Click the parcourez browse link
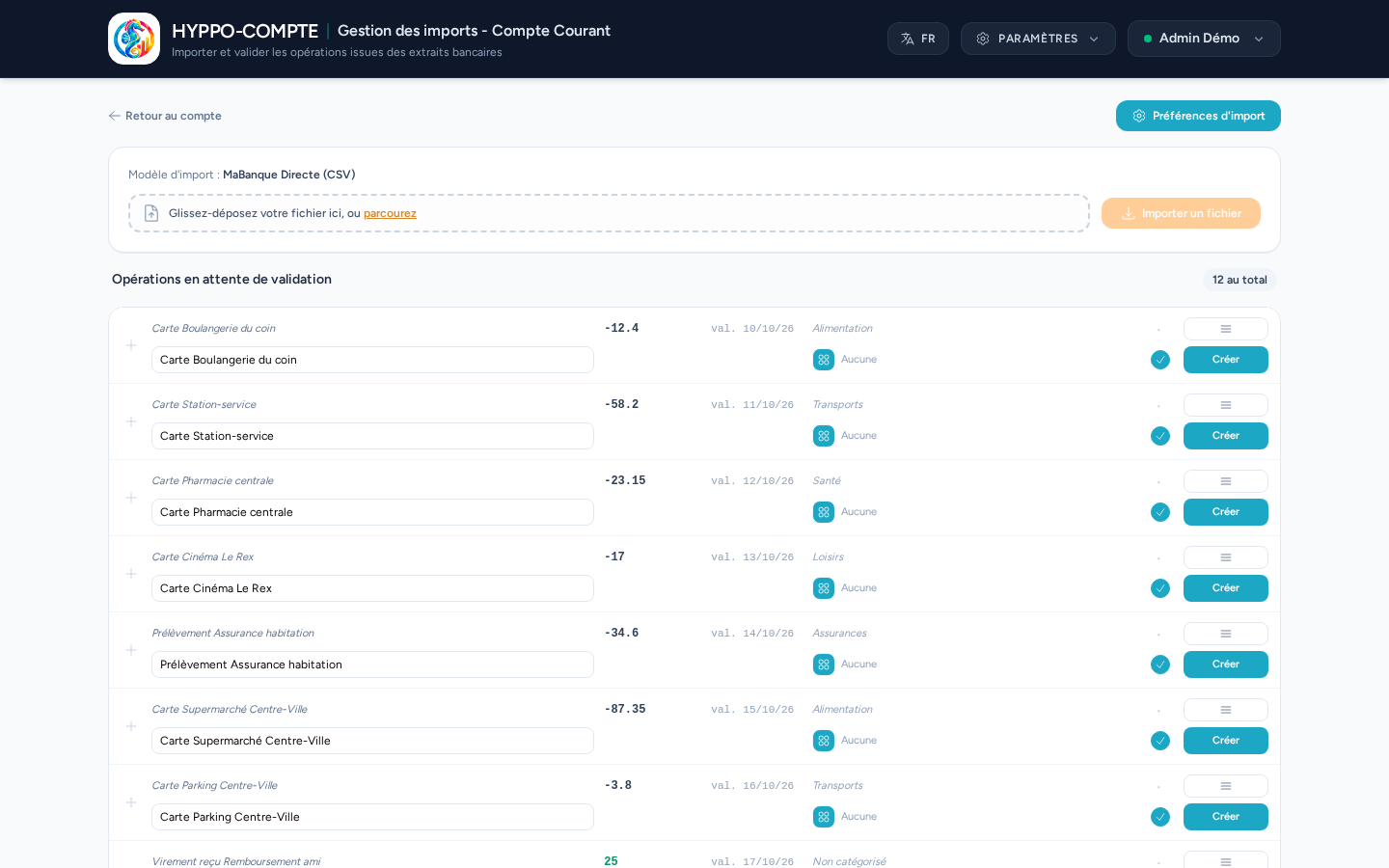The height and width of the screenshot is (868, 1389). pyautogui.click(x=390, y=213)
